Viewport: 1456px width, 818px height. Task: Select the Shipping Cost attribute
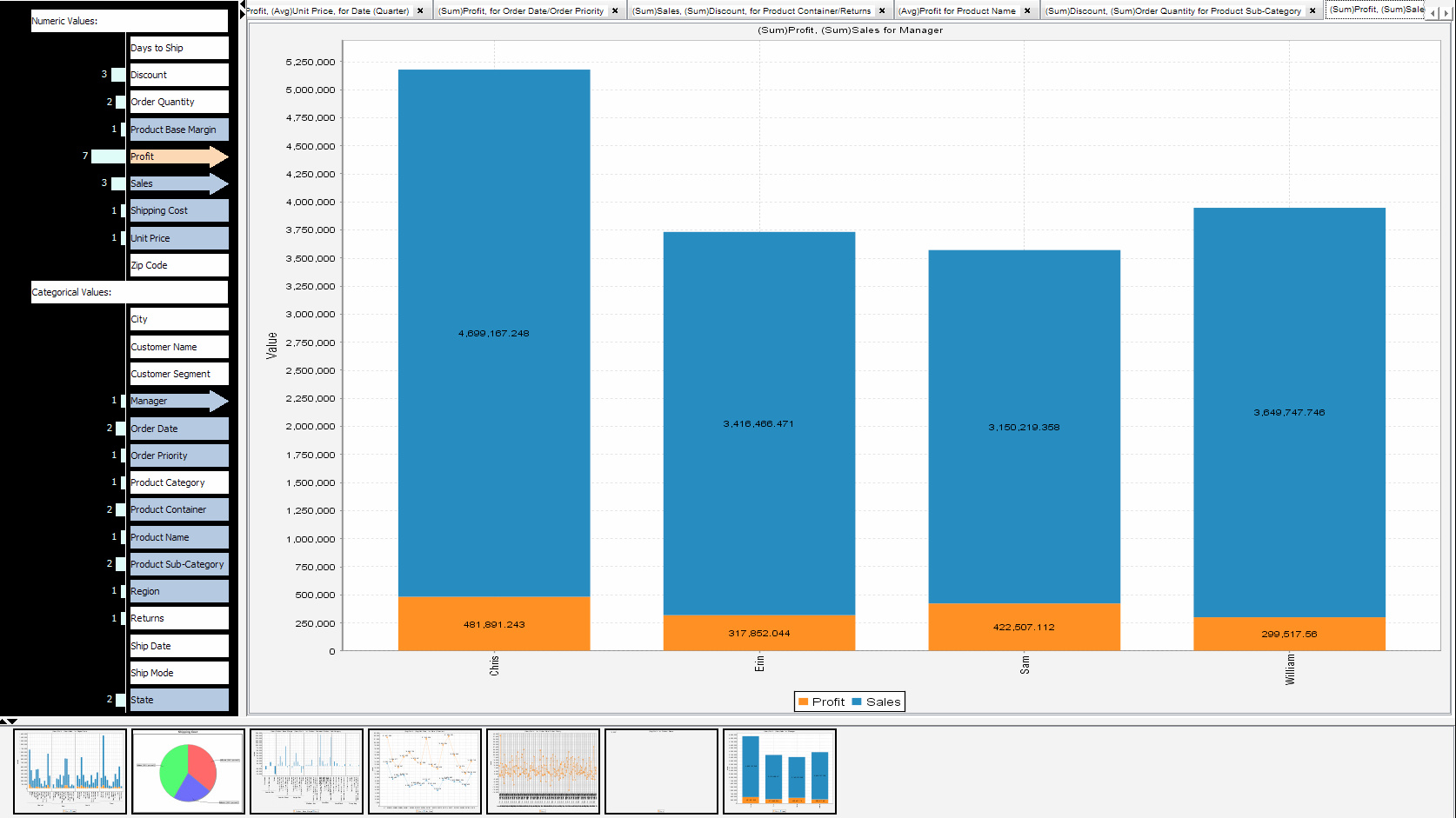177,210
